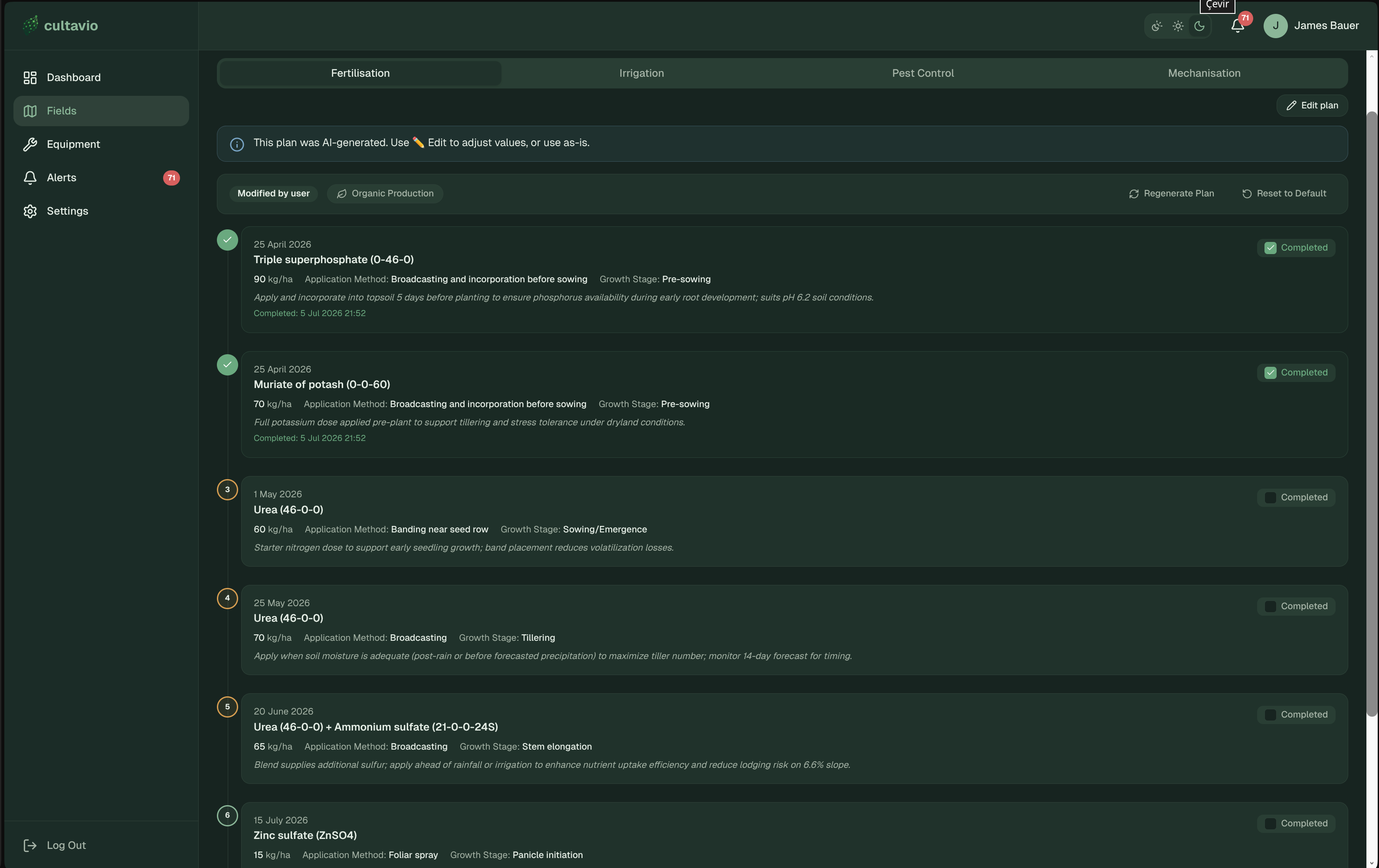This screenshot has height=868, width=1379.
Task: Switch to light theme sun icon
Action: 1177,26
